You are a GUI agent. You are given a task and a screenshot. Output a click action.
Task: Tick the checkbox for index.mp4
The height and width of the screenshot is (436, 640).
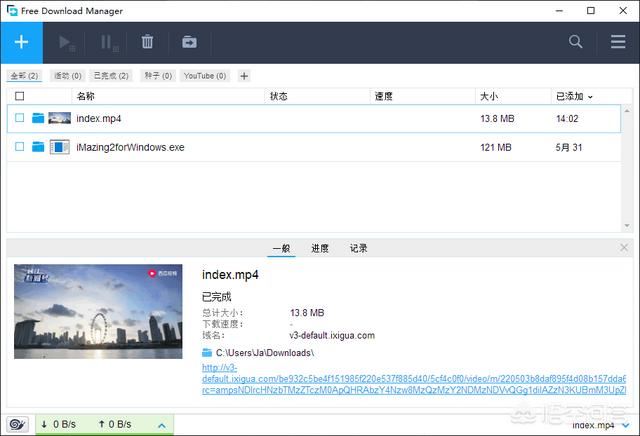point(19,118)
